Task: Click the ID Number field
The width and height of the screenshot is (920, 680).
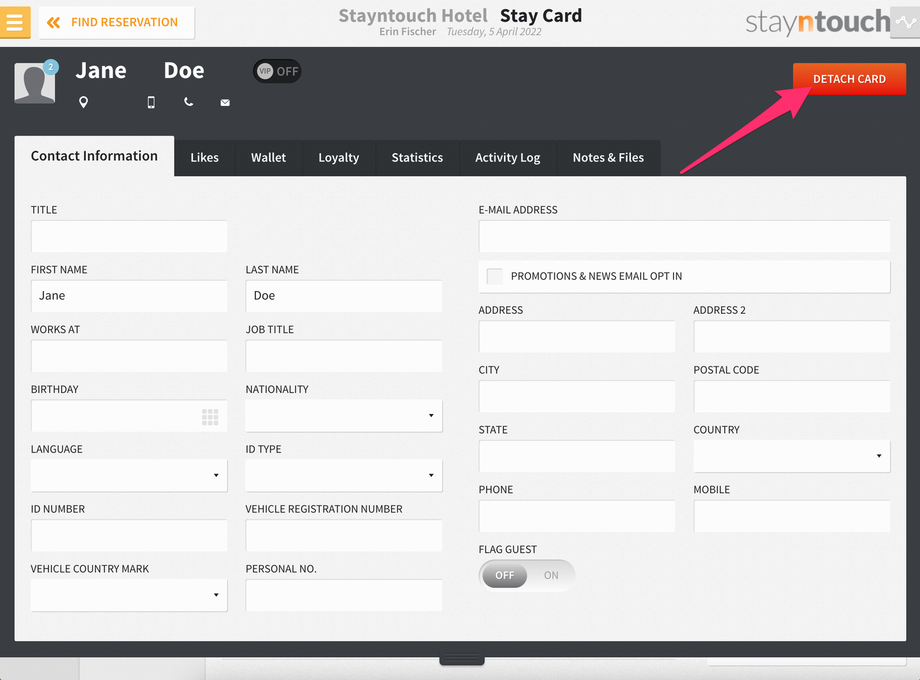Action: coord(129,536)
